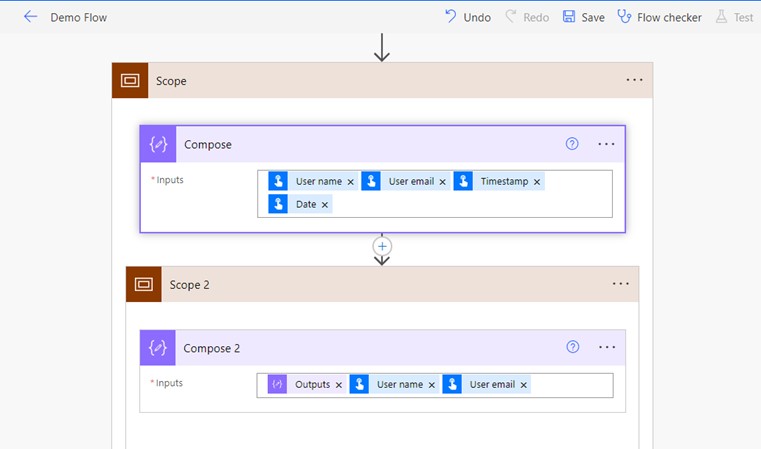This screenshot has height=449, width=761.
Task: Insert a new step with the plus button
Action: pyautogui.click(x=382, y=247)
